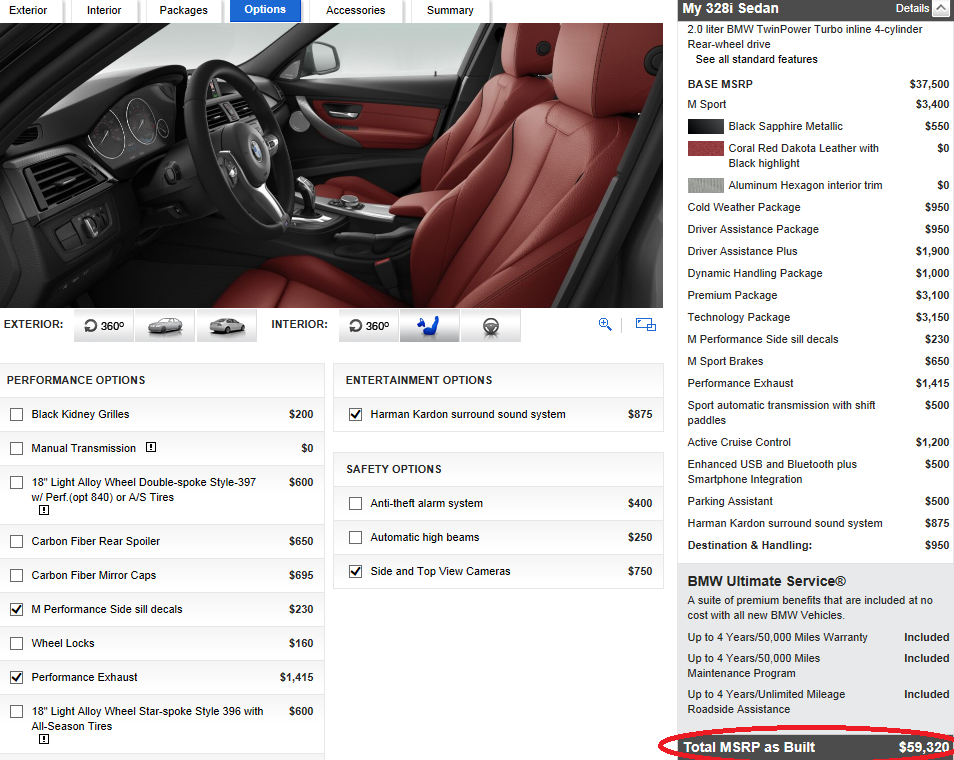This screenshot has width=954, height=760.
Task: Open See all standard features link
Action: (756, 59)
